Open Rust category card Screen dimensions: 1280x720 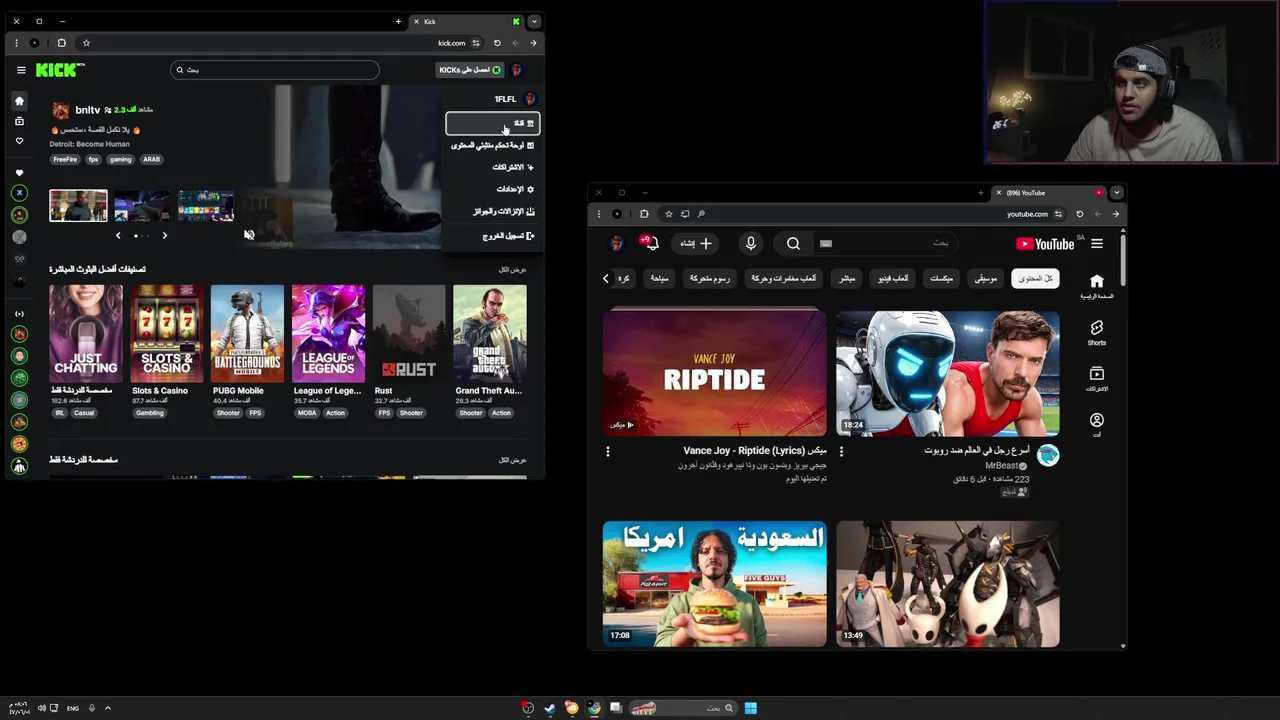(409, 334)
